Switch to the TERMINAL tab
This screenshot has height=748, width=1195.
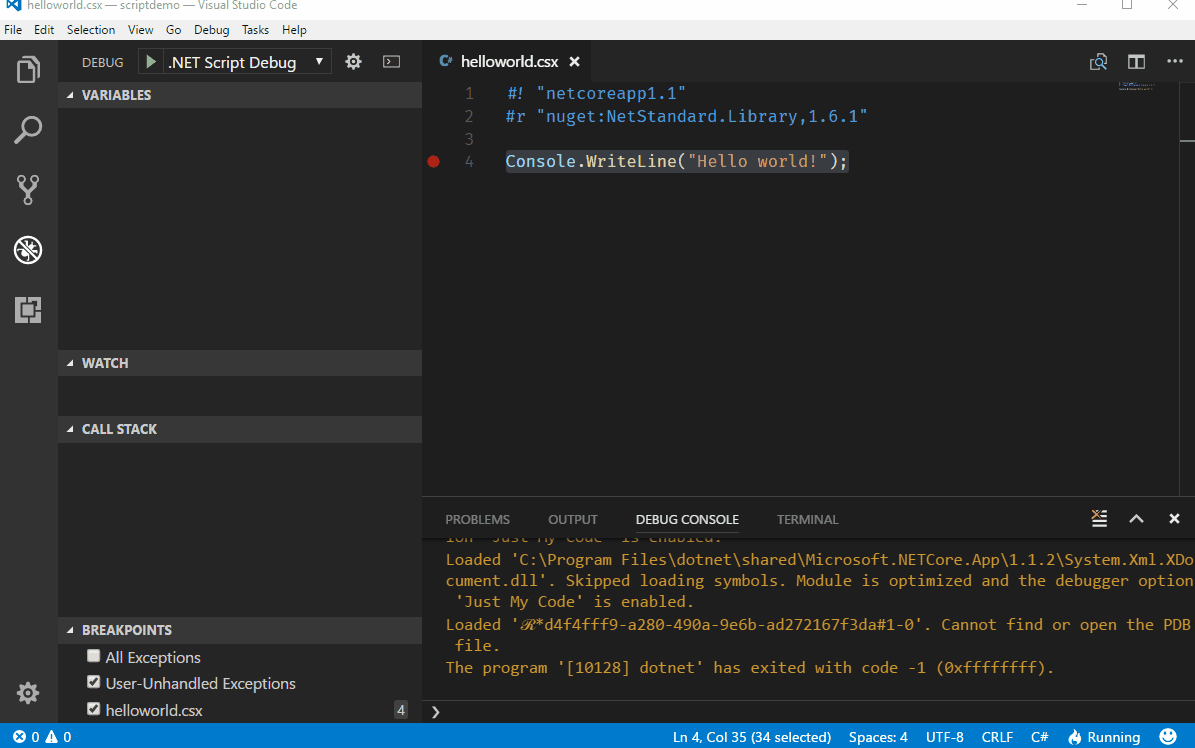click(x=807, y=519)
